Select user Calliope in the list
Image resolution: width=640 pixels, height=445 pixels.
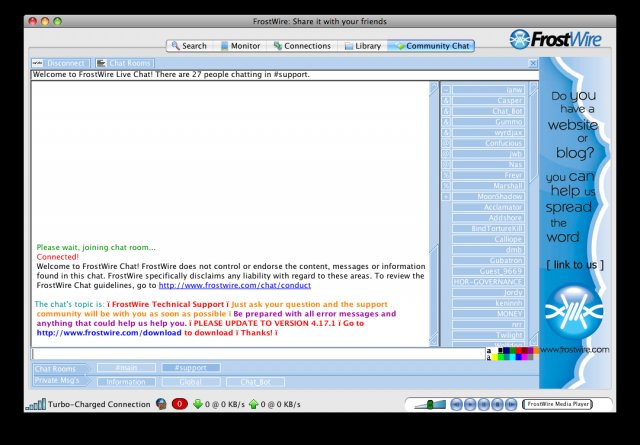[x=488, y=239]
